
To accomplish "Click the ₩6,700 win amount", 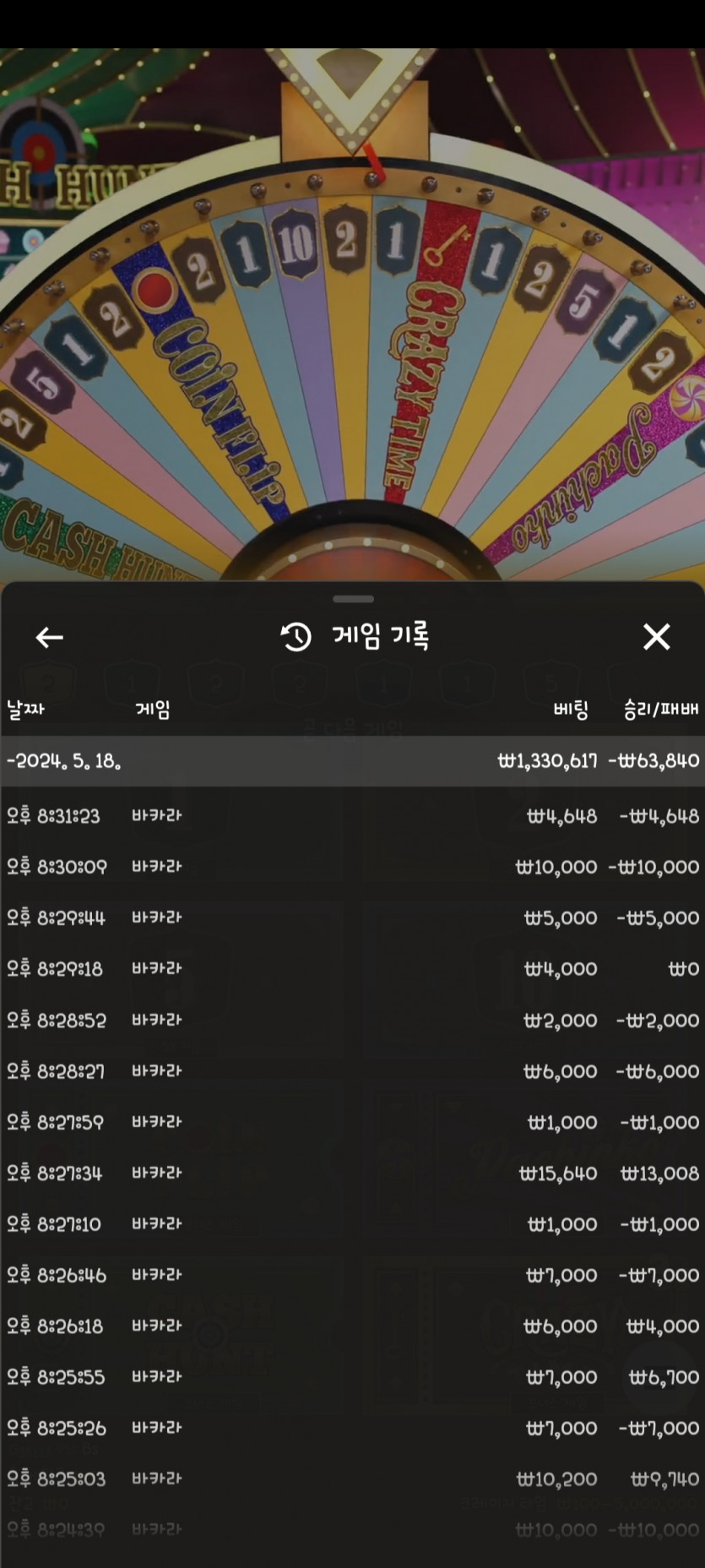I will coord(664,1377).
